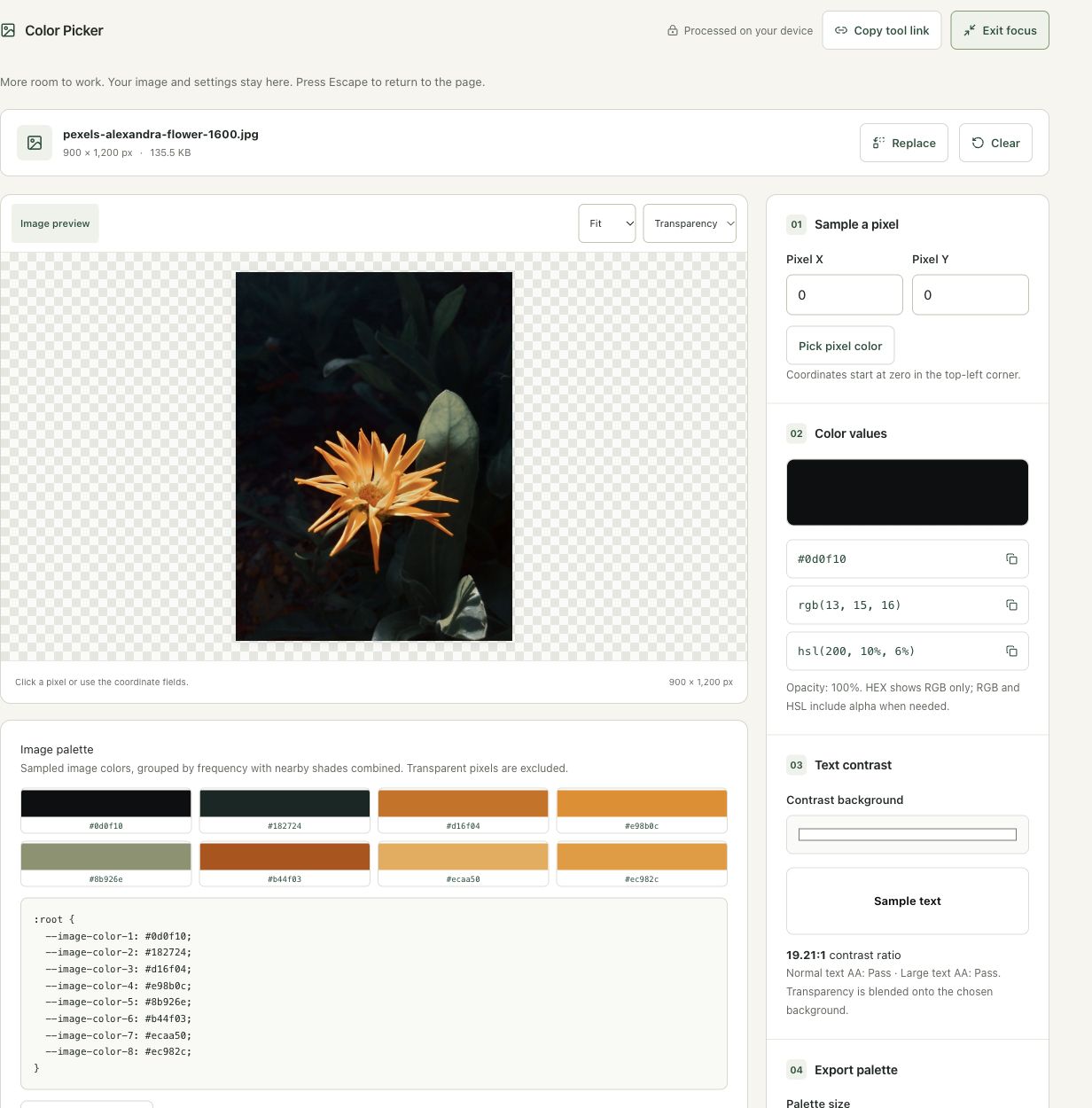Viewport: 1092px width, 1108px height.
Task: Focus the Pixel X input field
Action: click(x=845, y=294)
